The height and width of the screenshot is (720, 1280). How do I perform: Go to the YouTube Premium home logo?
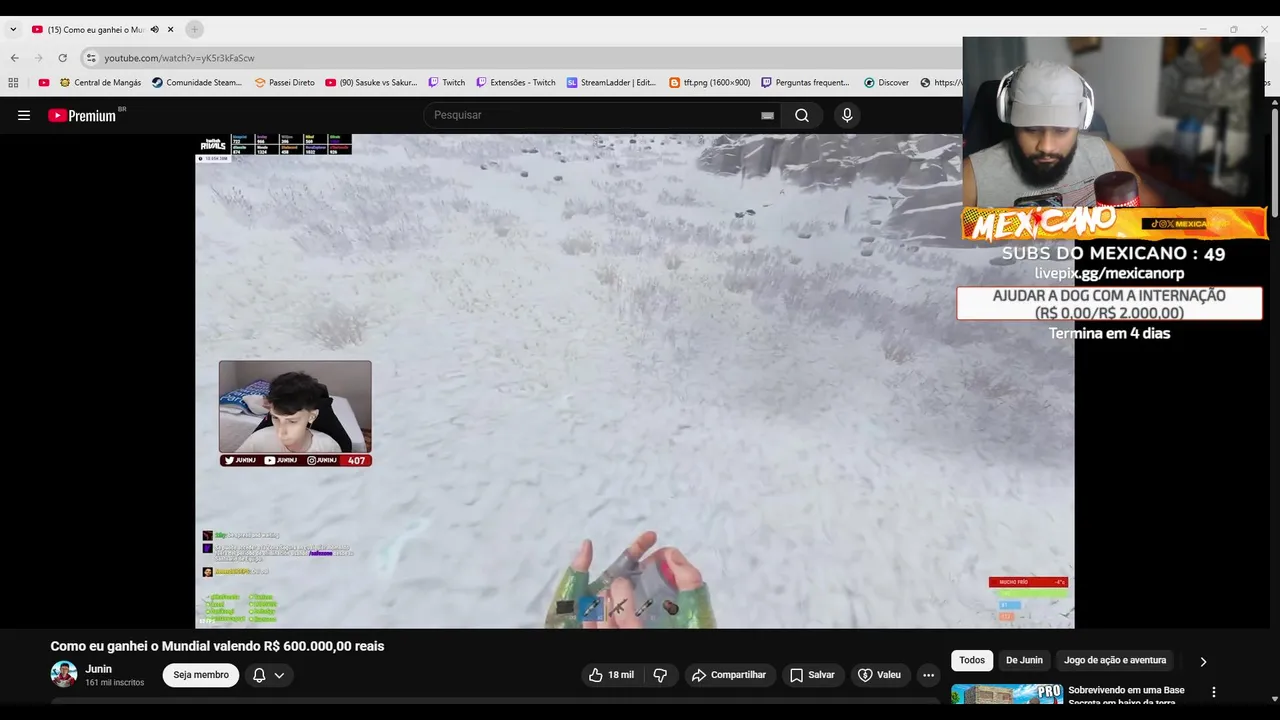[x=82, y=115]
